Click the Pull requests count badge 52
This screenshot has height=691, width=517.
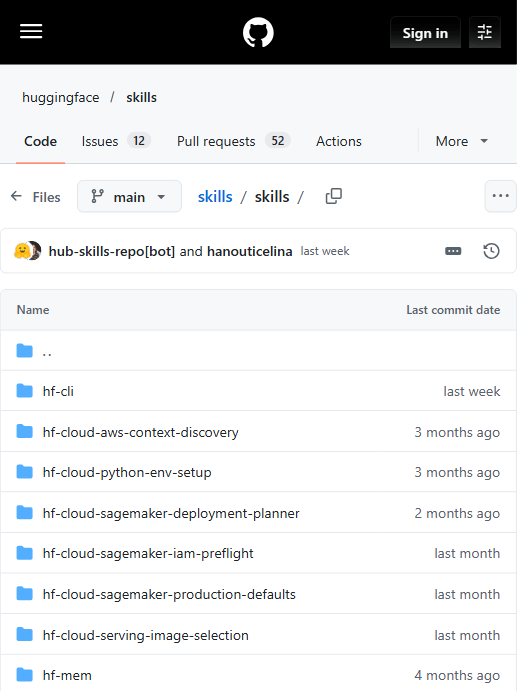click(x=278, y=141)
